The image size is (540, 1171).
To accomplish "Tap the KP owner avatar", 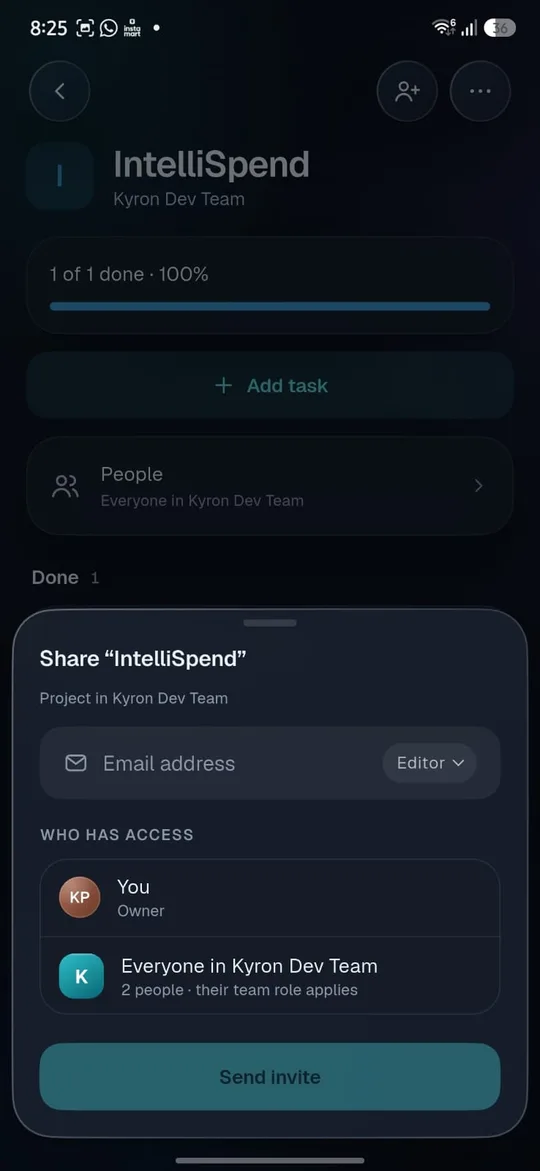I will coord(80,898).
